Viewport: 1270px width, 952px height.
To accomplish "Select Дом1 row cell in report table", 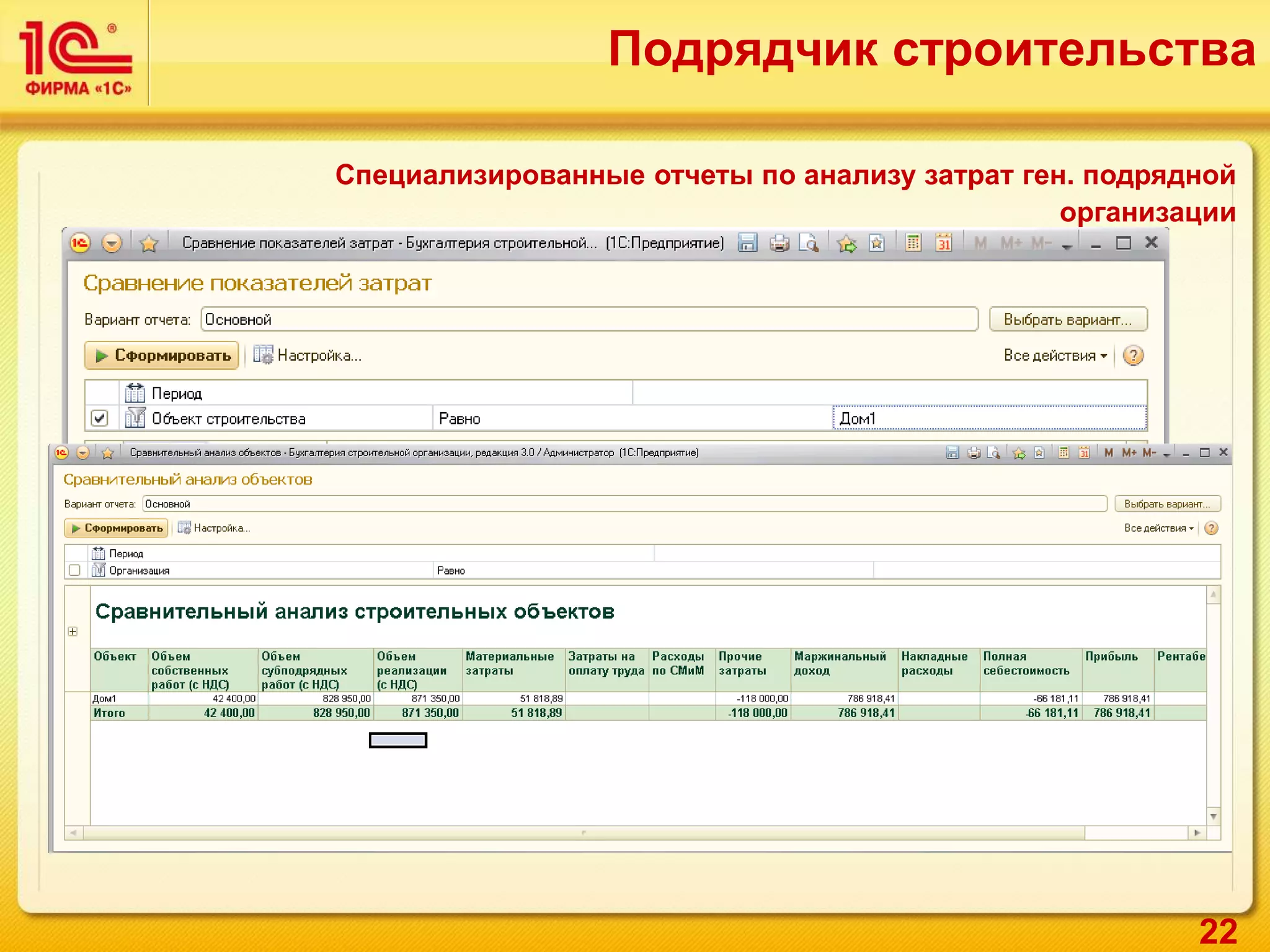I will click(119, 699).
